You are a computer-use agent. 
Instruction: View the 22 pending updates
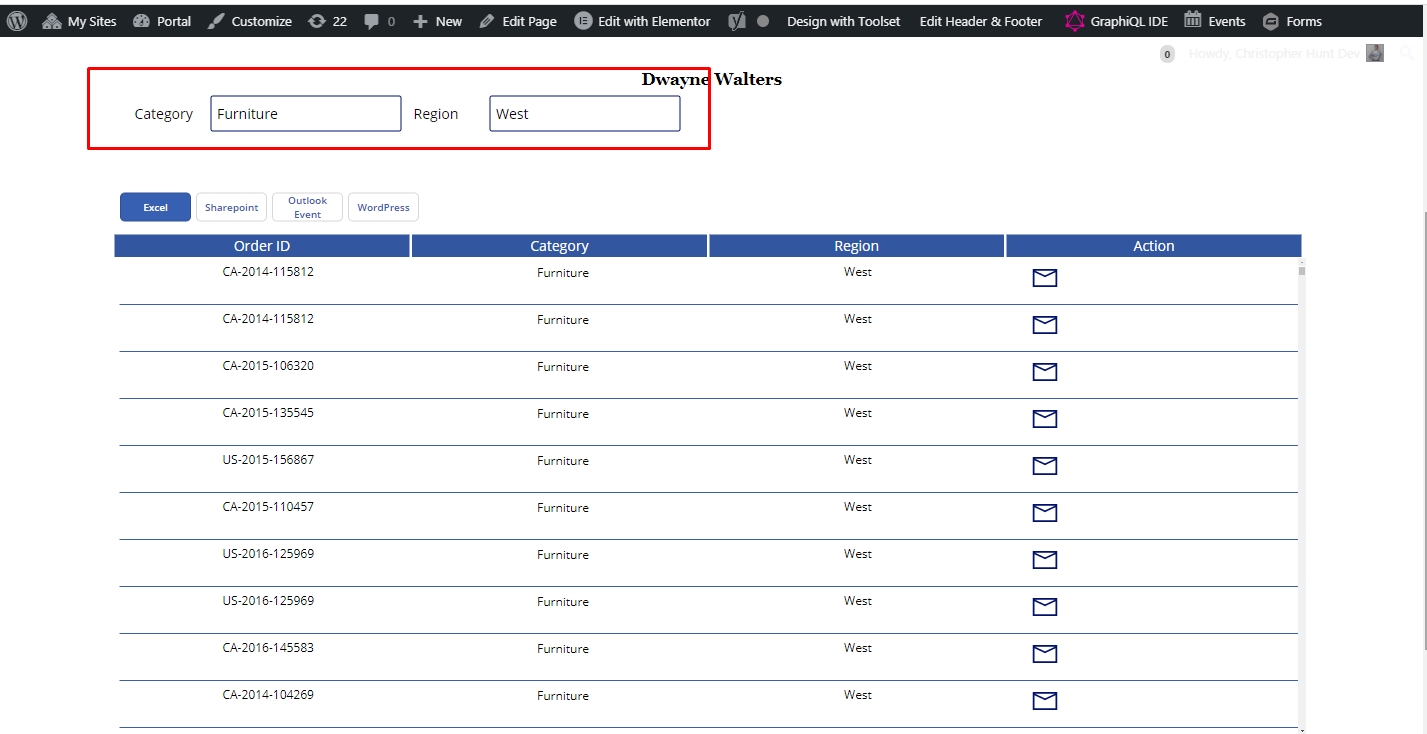(328, 21)
